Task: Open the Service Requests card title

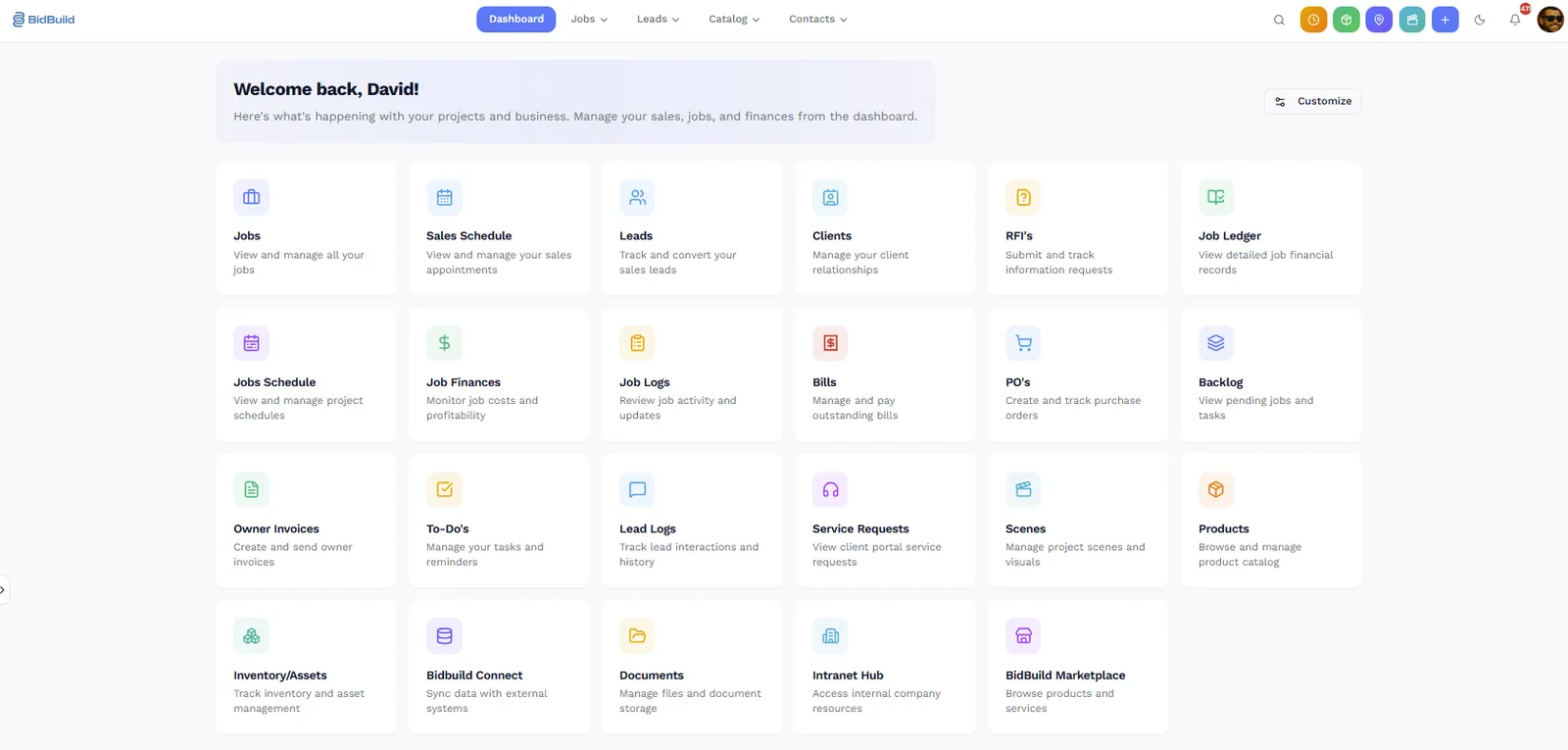Action: click(860, 529)
